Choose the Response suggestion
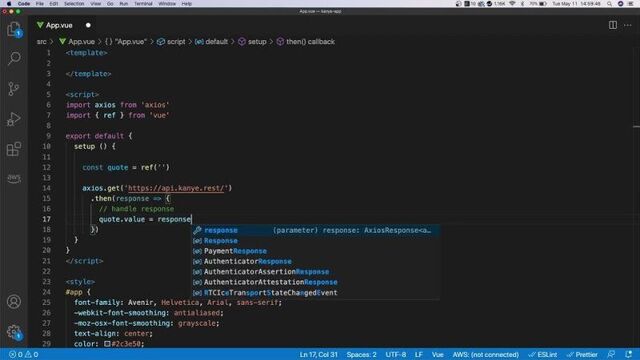Image resolution: width=640 pixels, height=360 pixels. 316,241
